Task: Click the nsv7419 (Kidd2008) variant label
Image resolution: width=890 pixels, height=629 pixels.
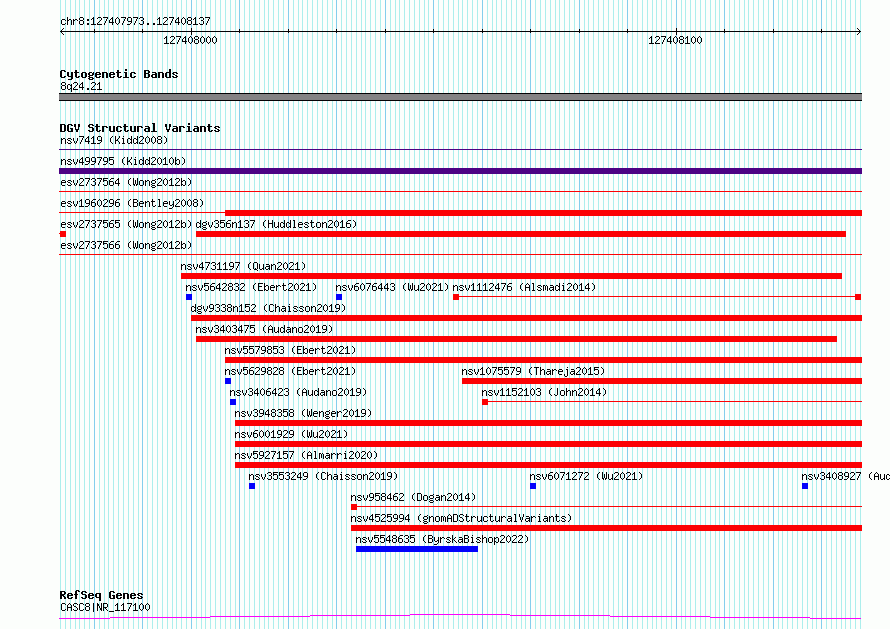Action: 114,140
